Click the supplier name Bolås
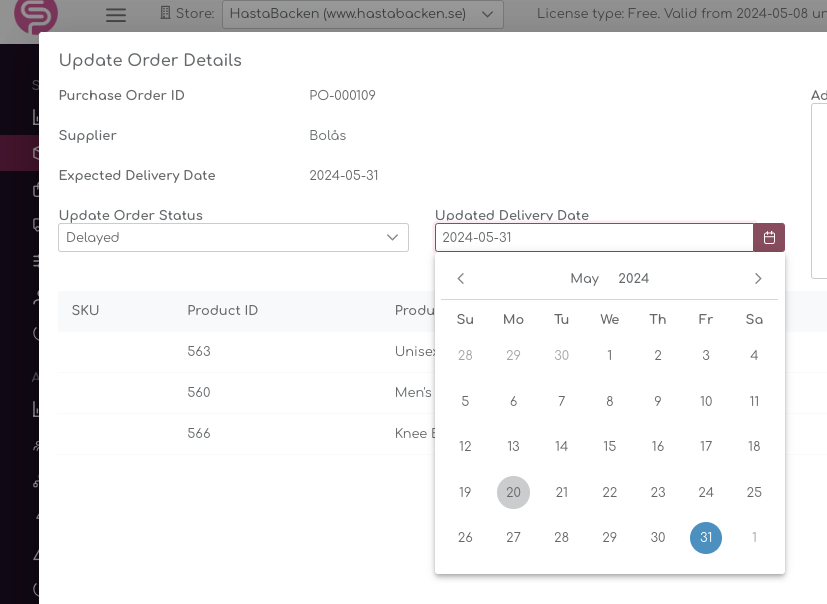Screen dimensions: 827x604 [x=328, y=135]
